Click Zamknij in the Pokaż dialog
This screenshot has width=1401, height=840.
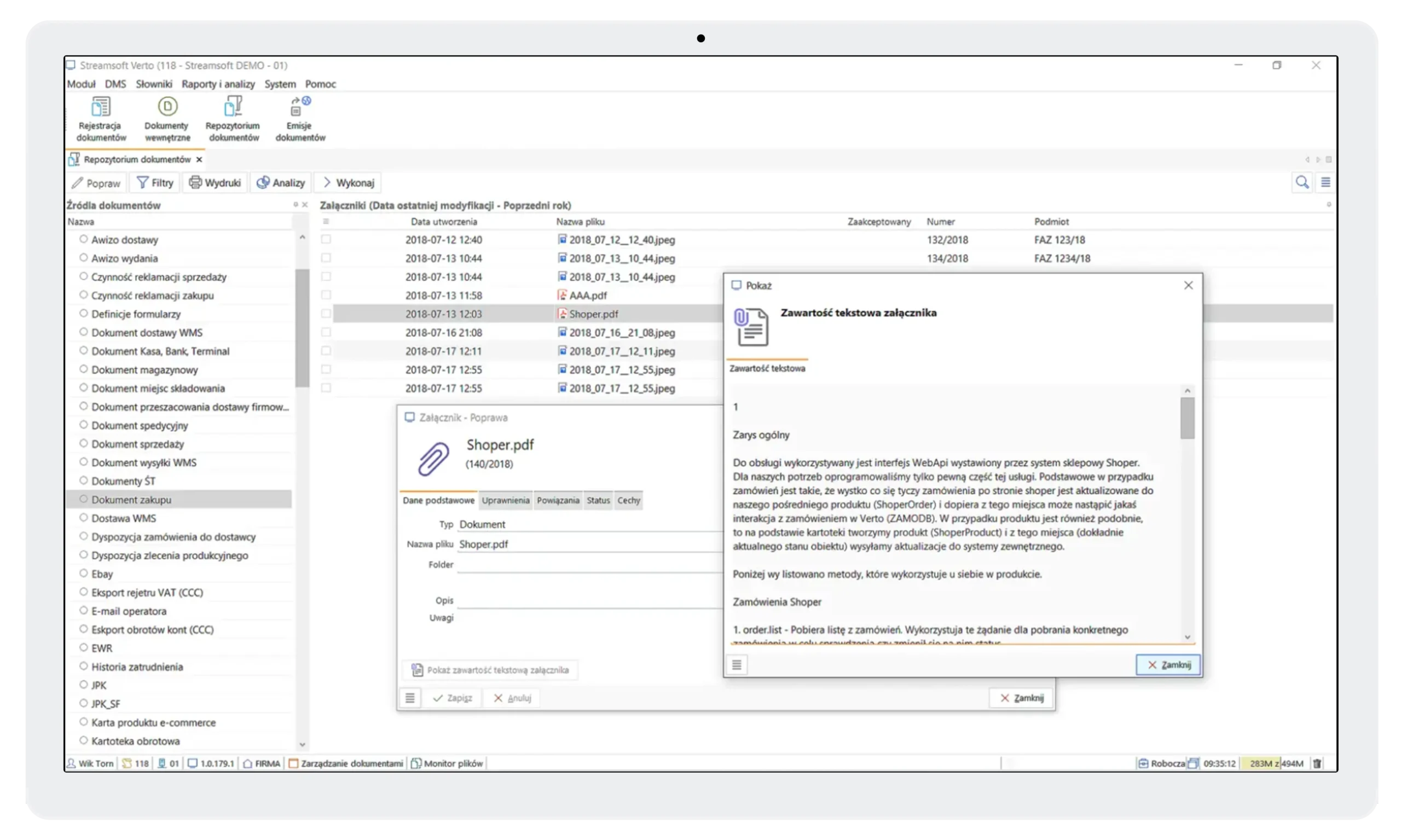[1168, 664]
